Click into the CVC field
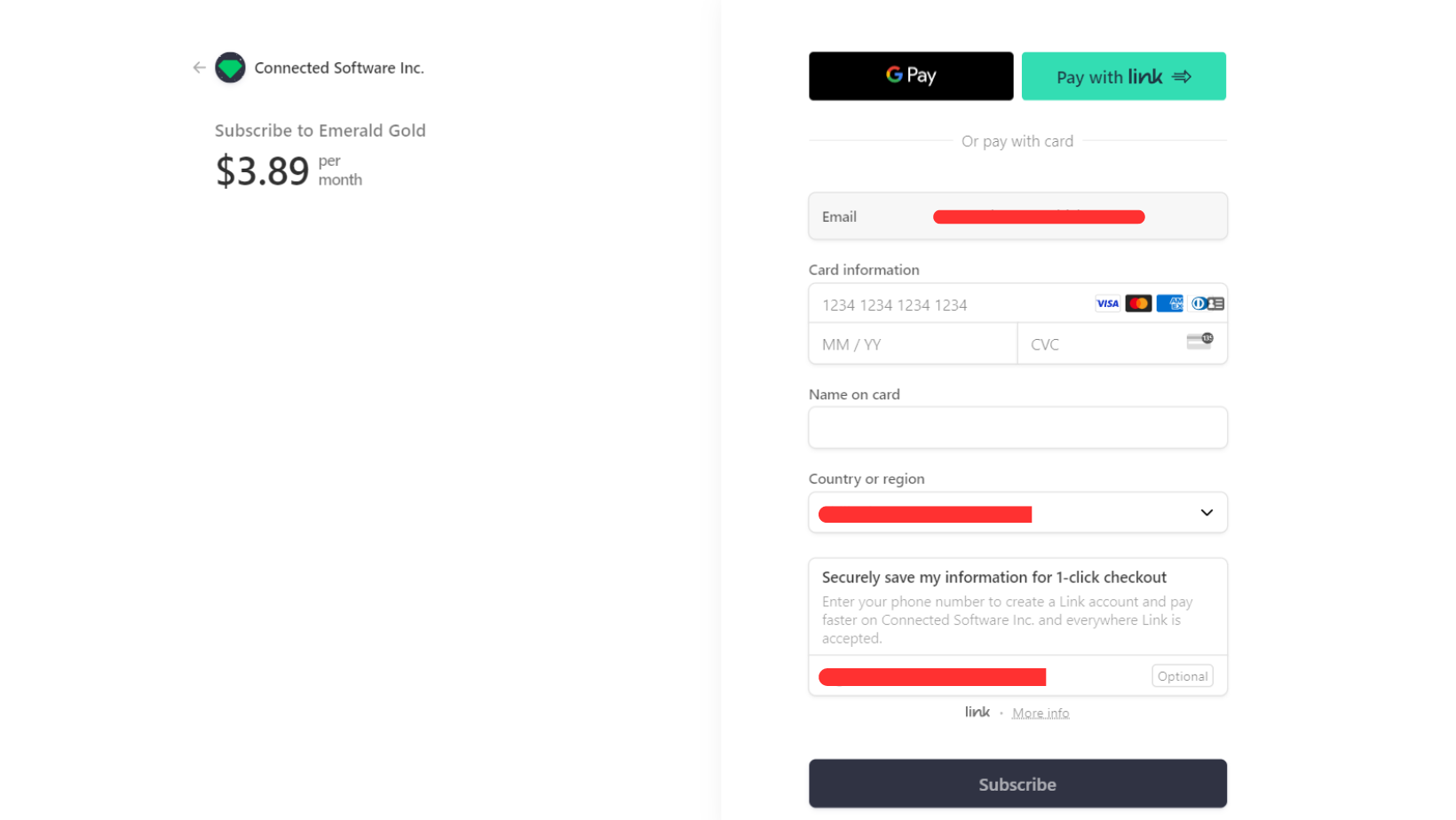1456x820 pixels. 1101,344
